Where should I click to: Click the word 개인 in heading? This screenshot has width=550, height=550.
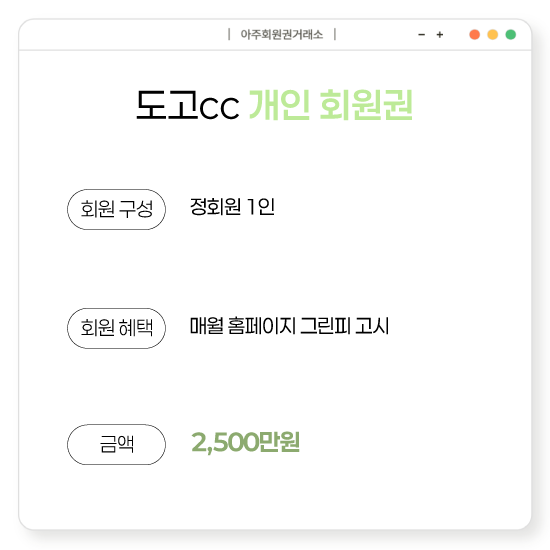(279, 105)
